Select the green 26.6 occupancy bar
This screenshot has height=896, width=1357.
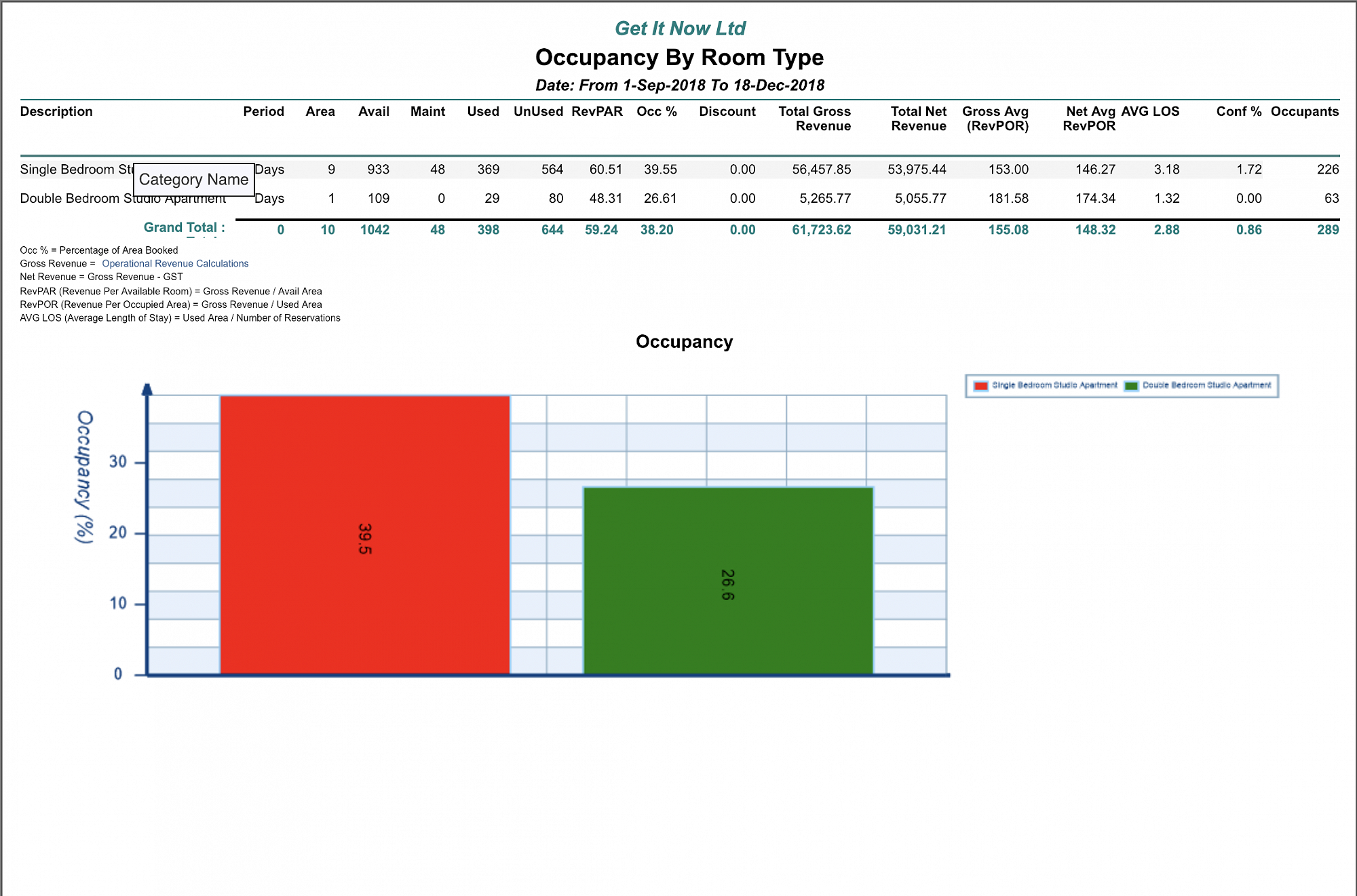coord(728,581)
